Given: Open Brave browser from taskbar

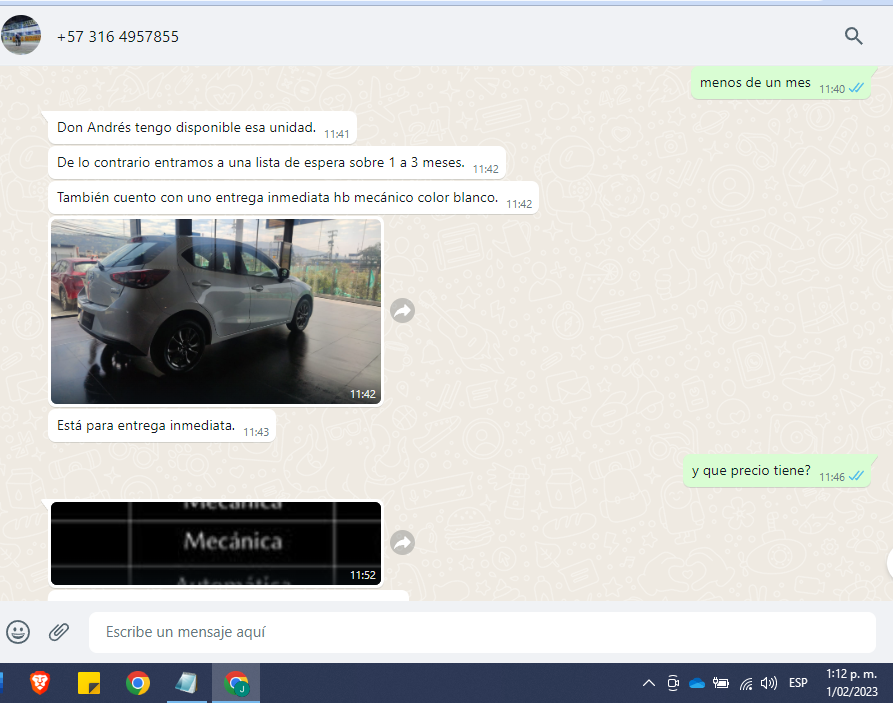Looking at the screenshot, I should (40, 682).
